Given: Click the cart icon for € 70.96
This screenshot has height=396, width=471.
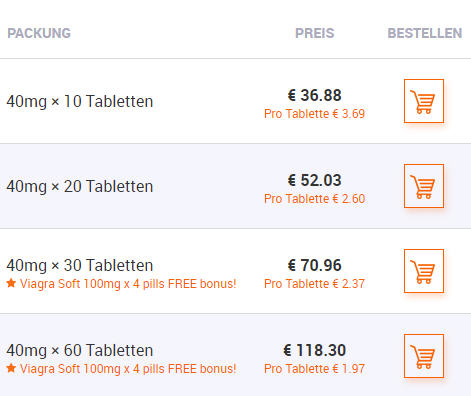Looking at the screenshot, I should (424, 271).
